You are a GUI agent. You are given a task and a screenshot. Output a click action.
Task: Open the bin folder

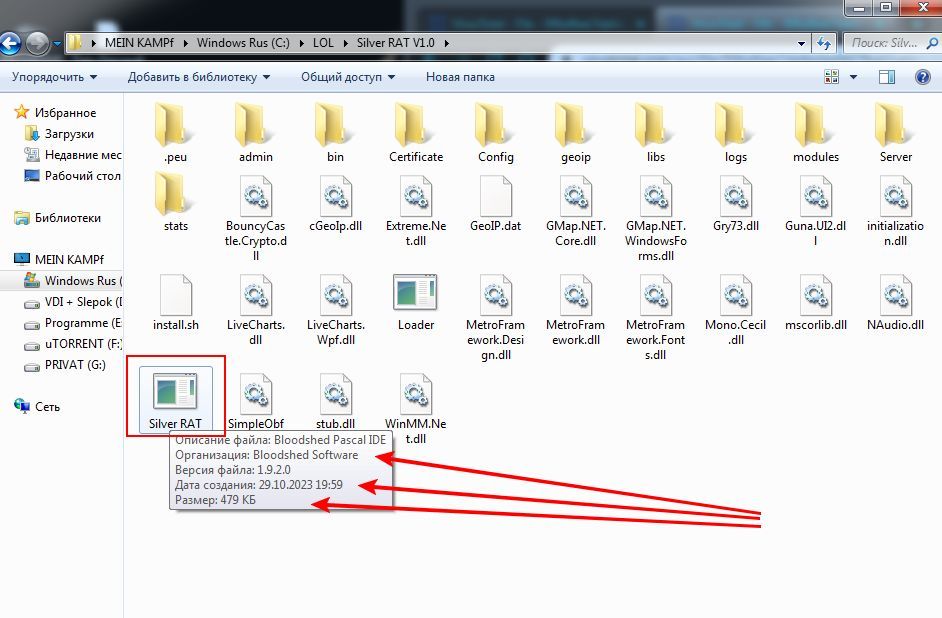(x=335, y=133)
